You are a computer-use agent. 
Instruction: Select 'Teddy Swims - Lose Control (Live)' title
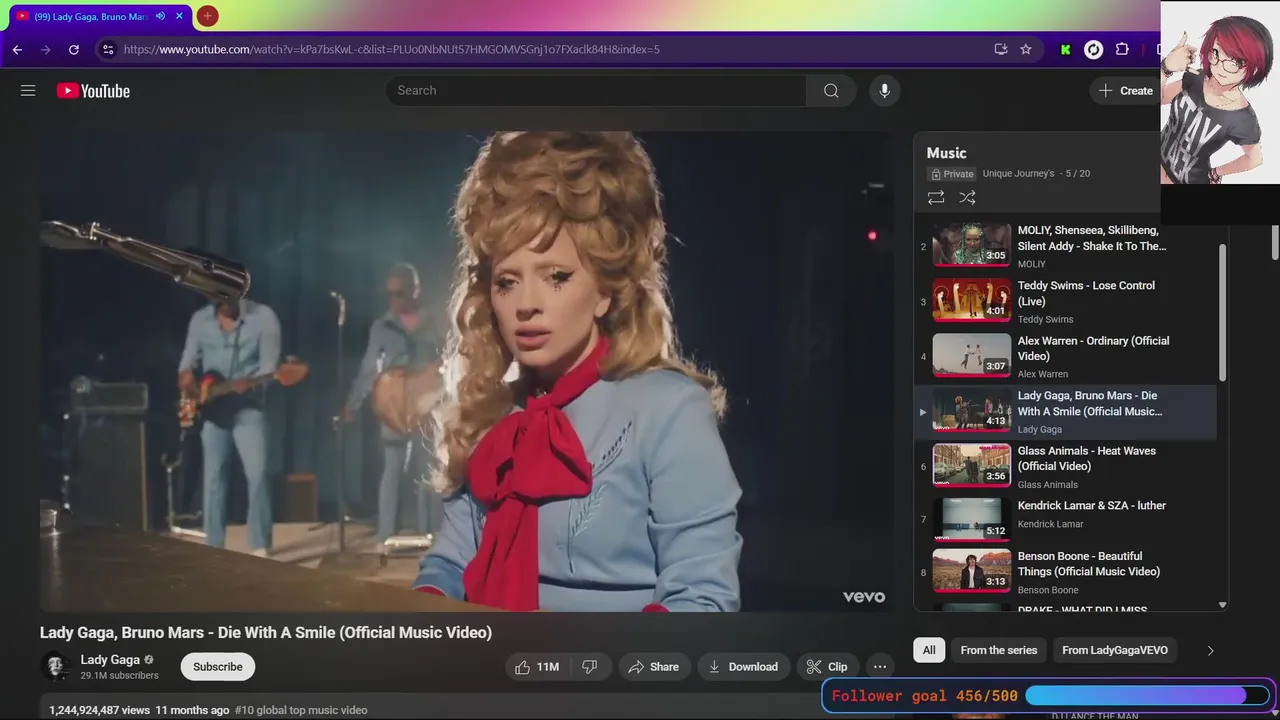[1086, 293]
